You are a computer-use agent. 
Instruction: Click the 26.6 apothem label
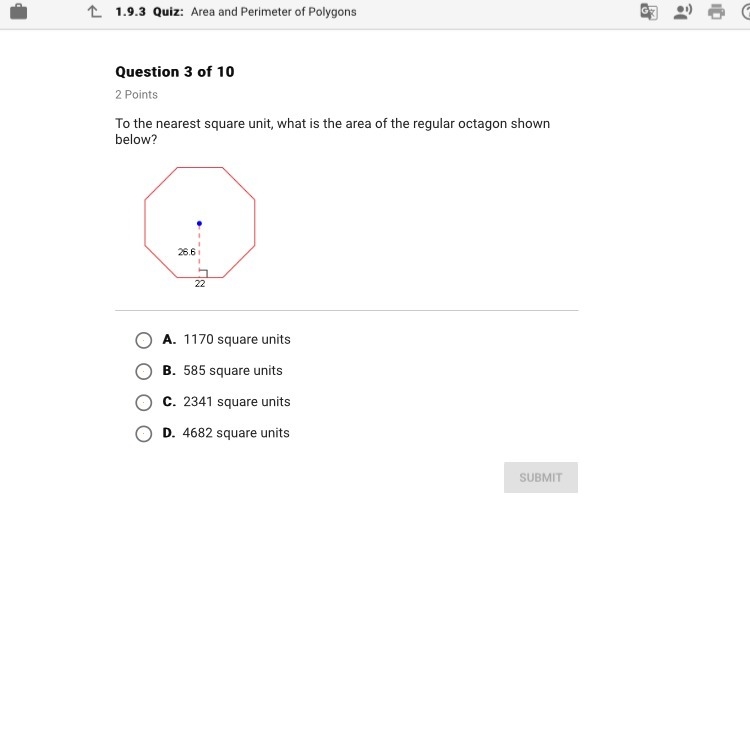coord(187,252)
